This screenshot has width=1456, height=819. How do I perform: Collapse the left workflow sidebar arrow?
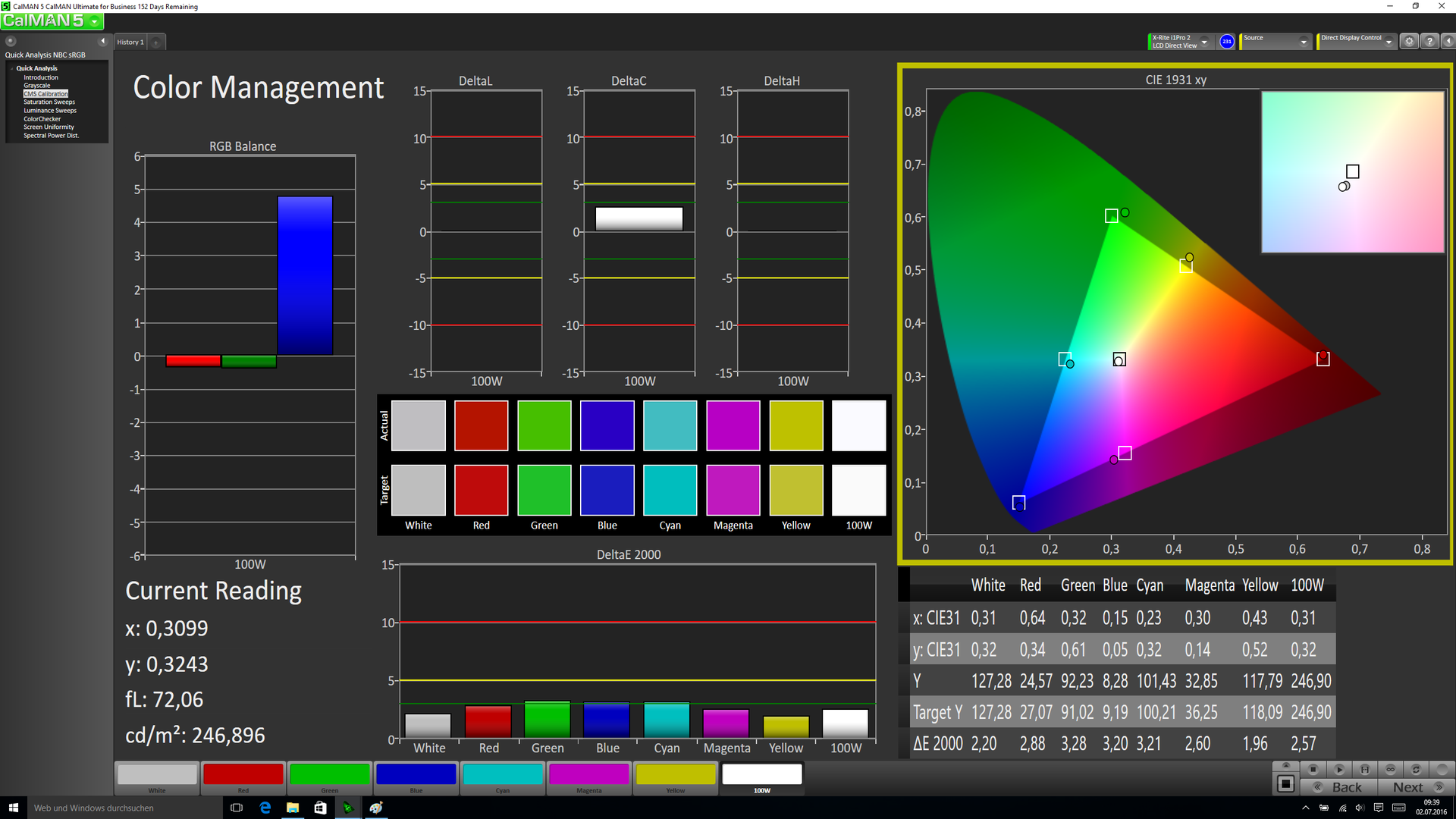103,41
